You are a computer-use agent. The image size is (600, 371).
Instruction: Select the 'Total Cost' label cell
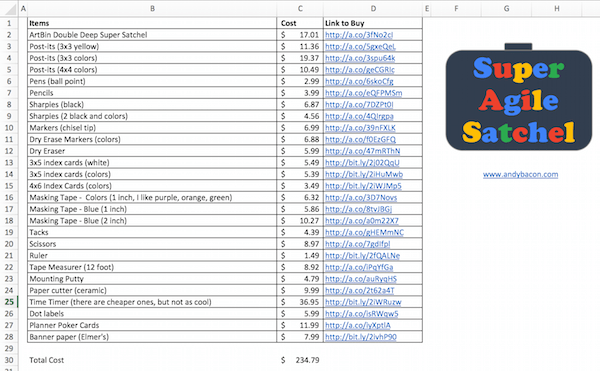coord(152,360)
